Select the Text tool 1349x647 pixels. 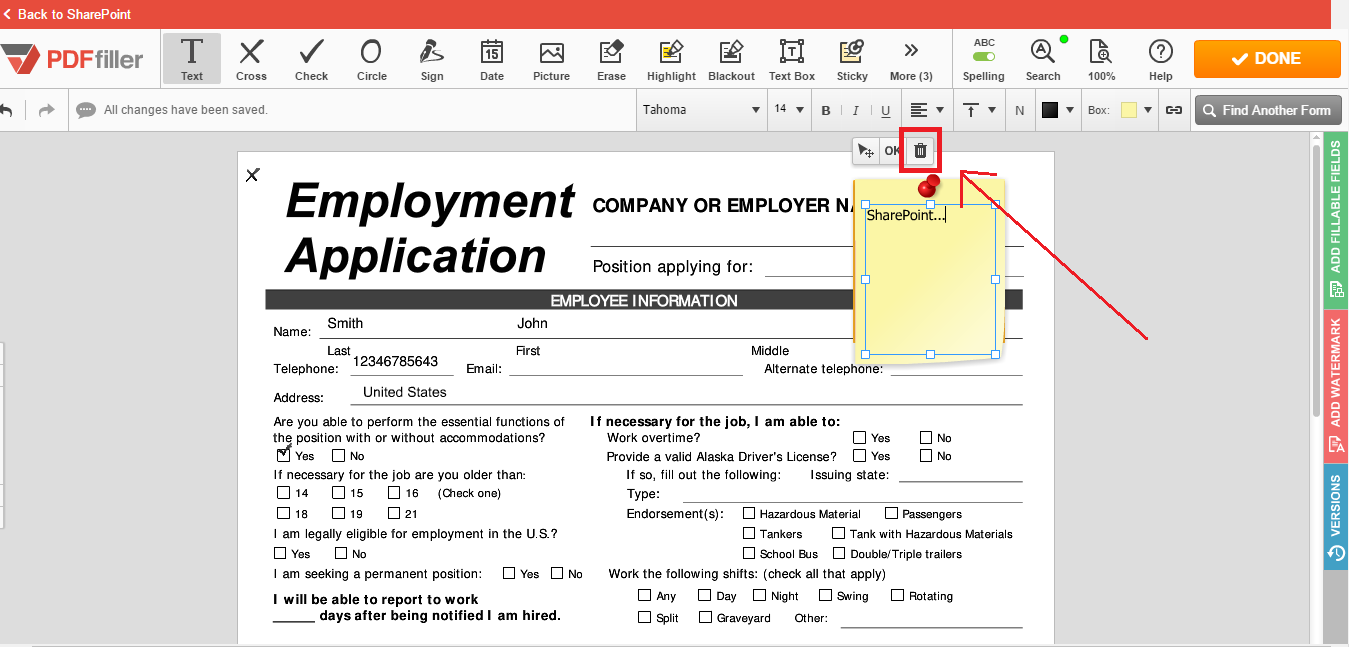[192, 59]
